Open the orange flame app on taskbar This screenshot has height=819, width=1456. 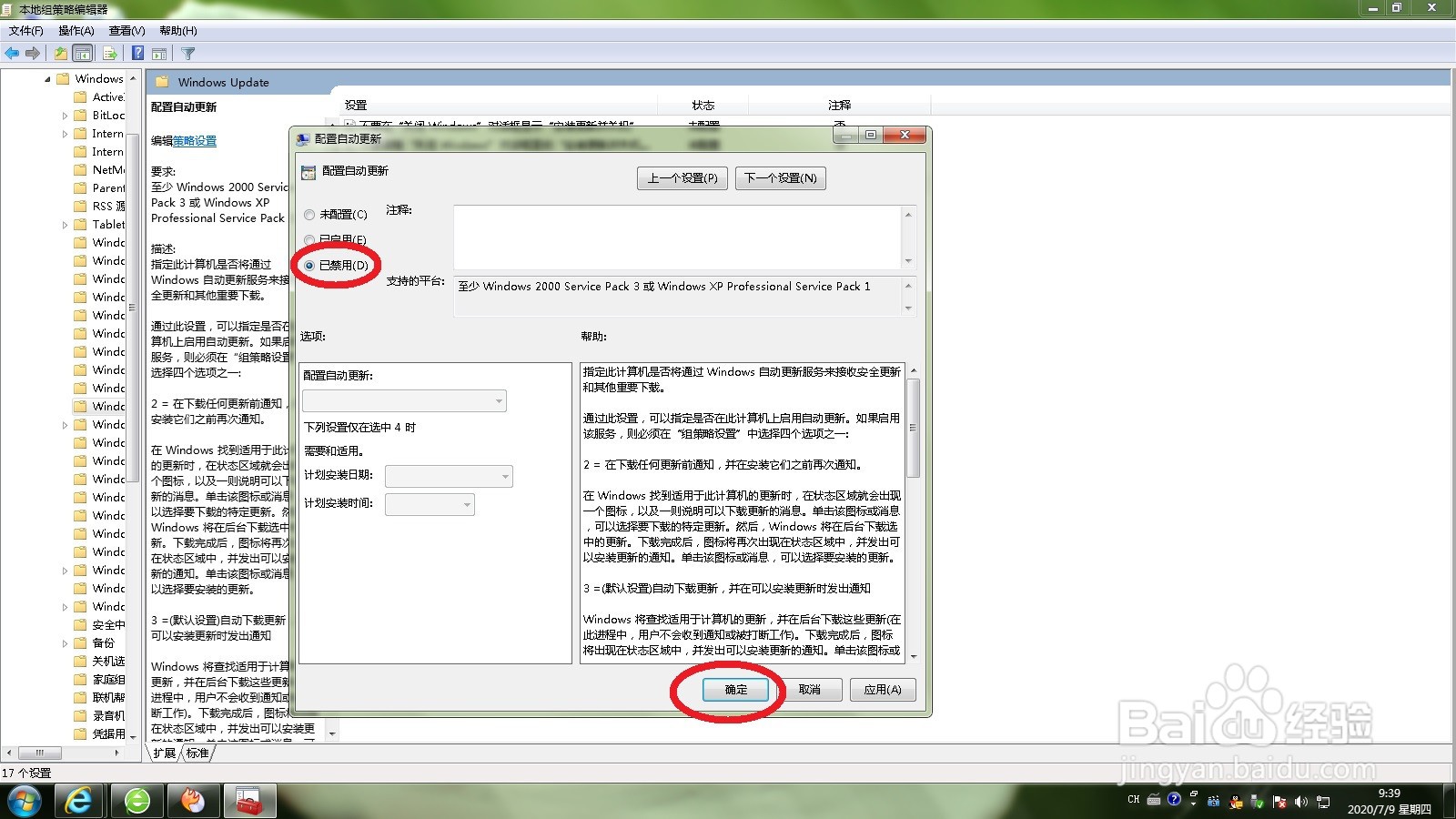(x=193, y=801)
